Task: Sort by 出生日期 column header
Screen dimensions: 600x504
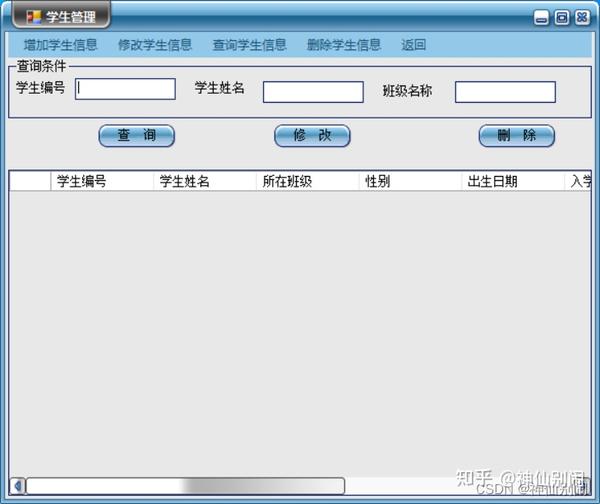Action: pyautogui.click(x=513, y=181)
